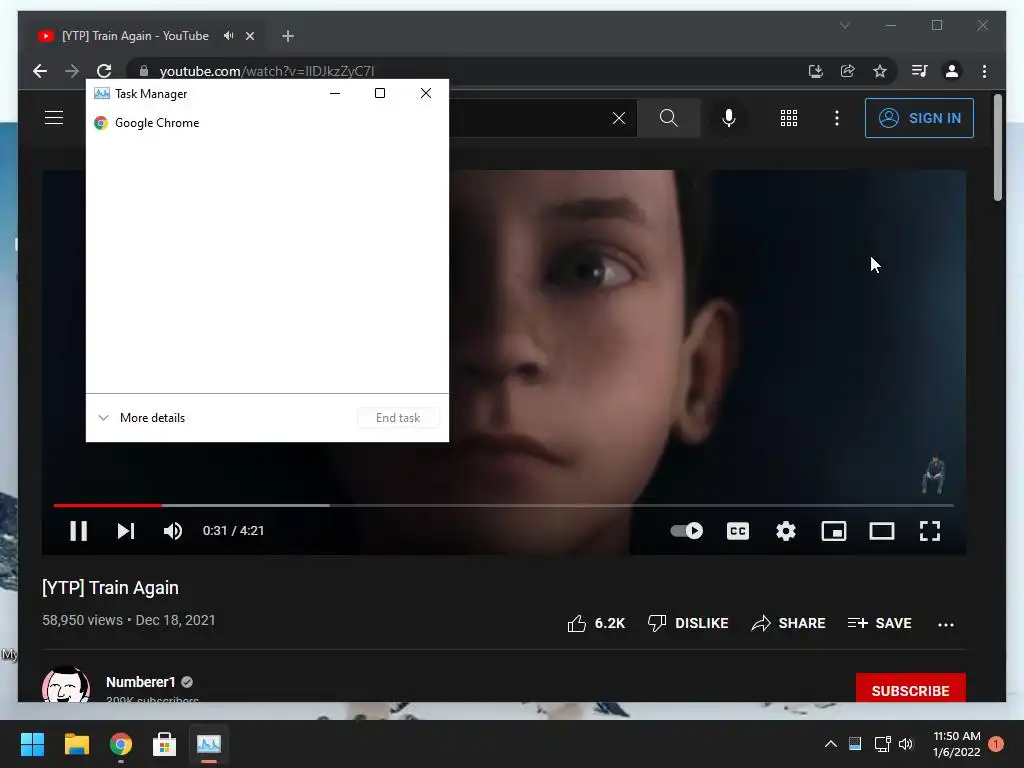Search with your voice microphone
Image resolution: width=1024 pixels, height=768 pixels.
pos(729,118)
